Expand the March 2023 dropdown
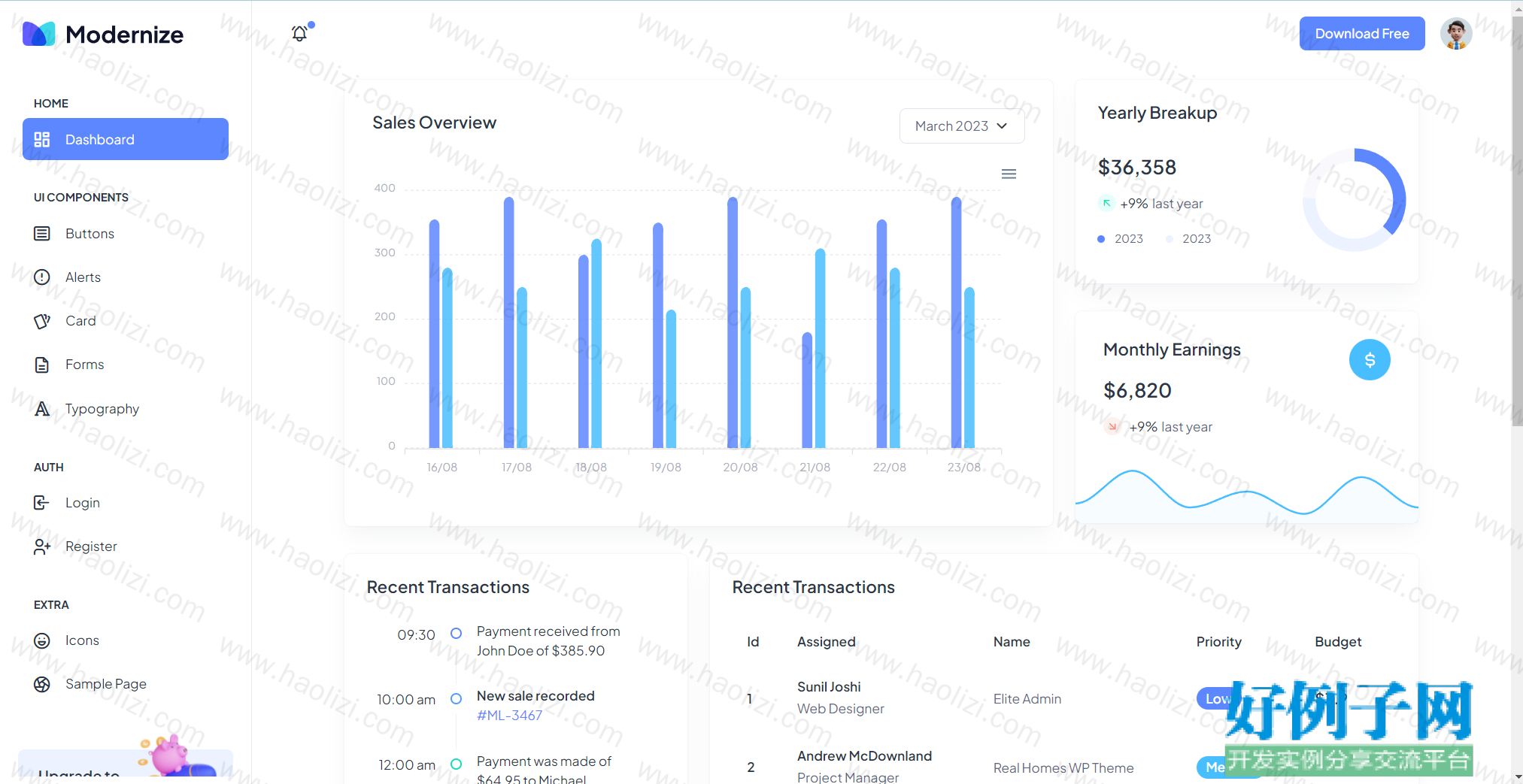The height and width of the screenshot is (784, 1523). (x=962, y=126)
